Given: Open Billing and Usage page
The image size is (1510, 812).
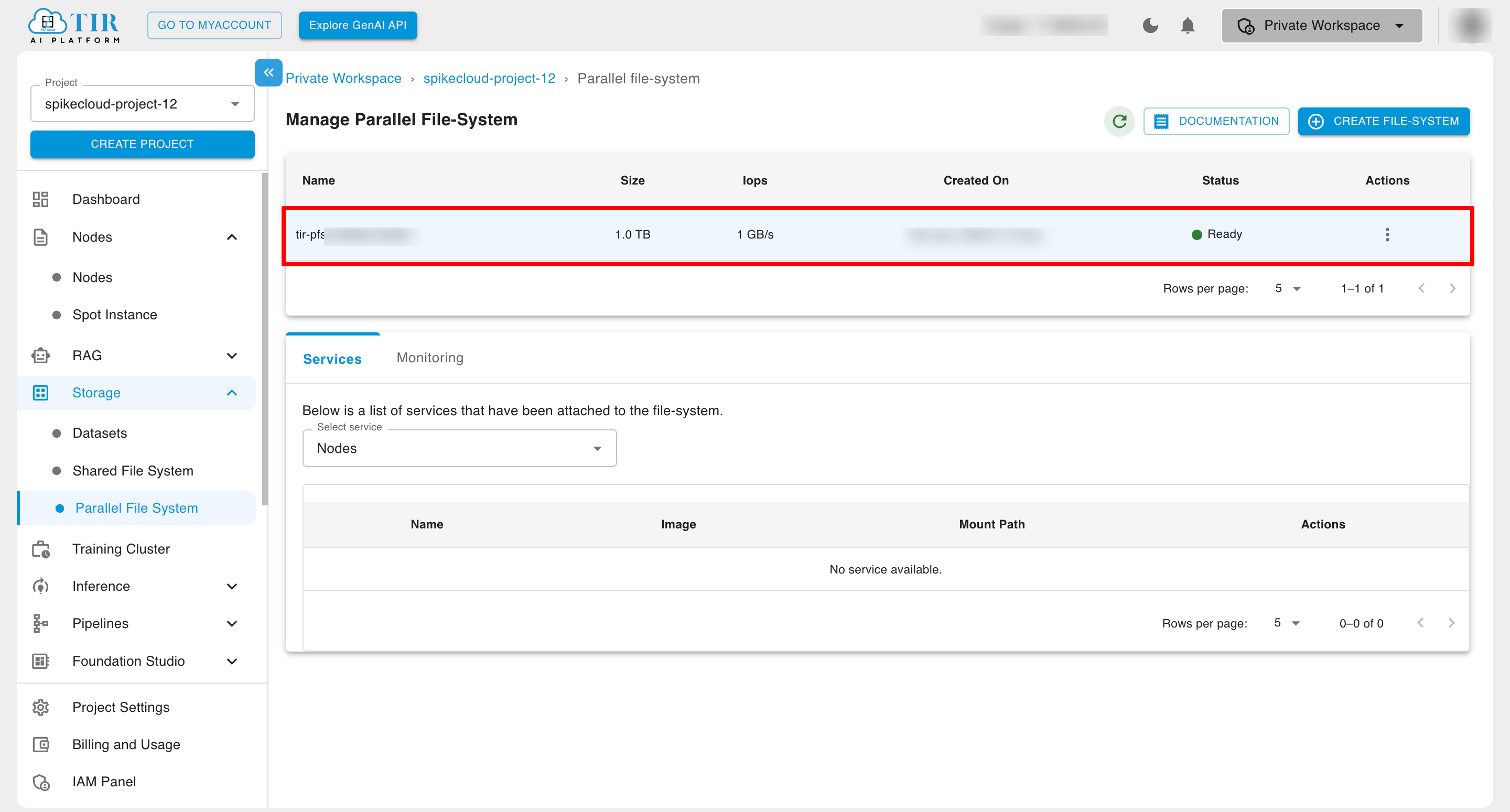Looking at the screenshot, I should 126,744.
